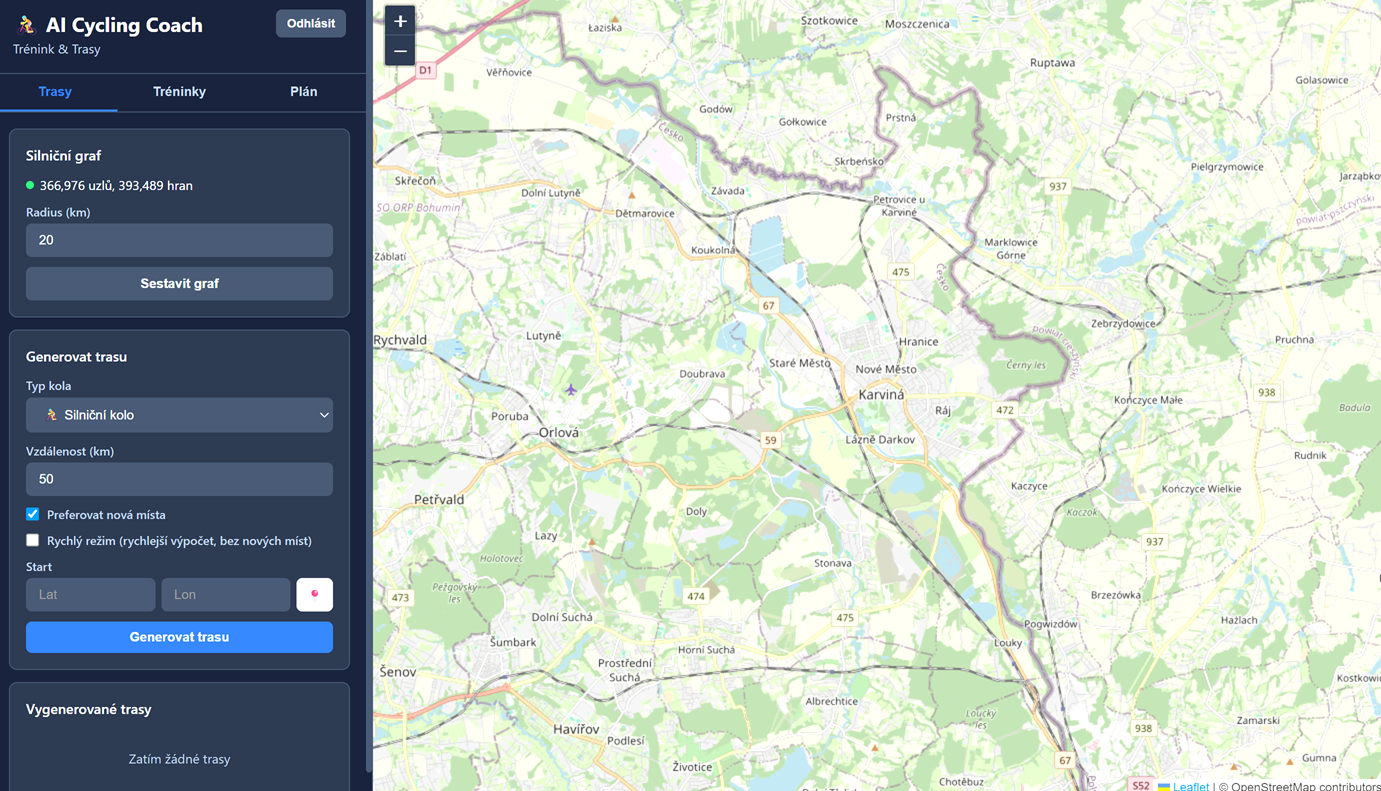Zoom out on the map
Image resolution: width=1381 pixels, height=791 pixels.
(400, 51)
